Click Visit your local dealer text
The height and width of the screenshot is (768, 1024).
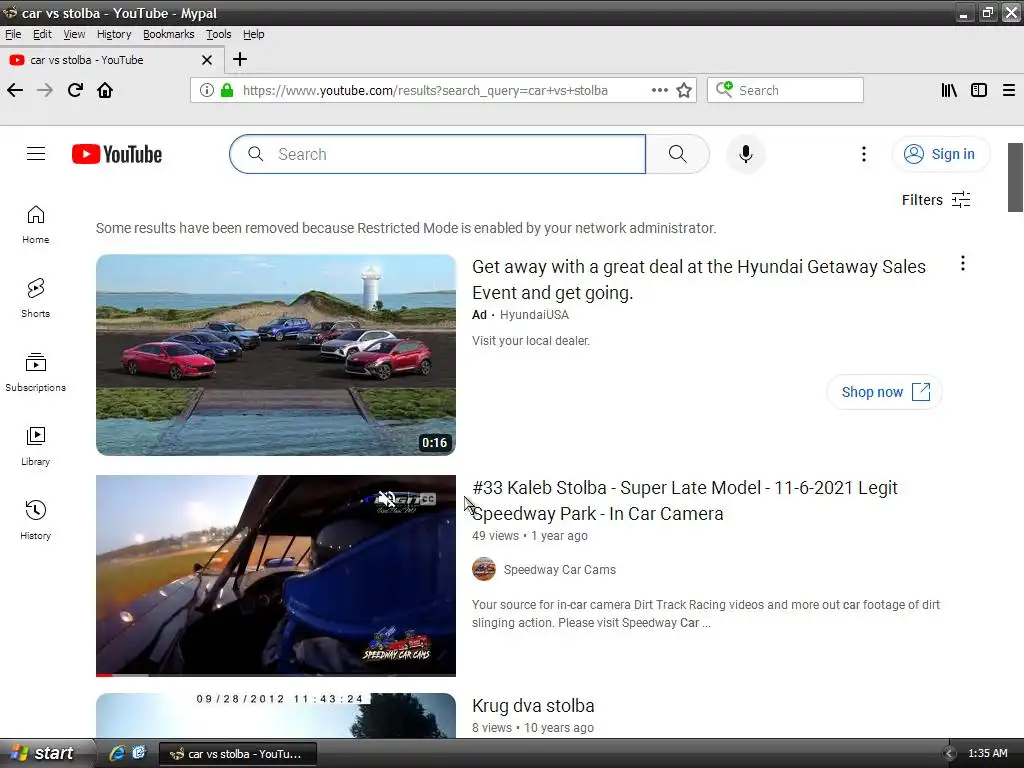pos(531,341)
